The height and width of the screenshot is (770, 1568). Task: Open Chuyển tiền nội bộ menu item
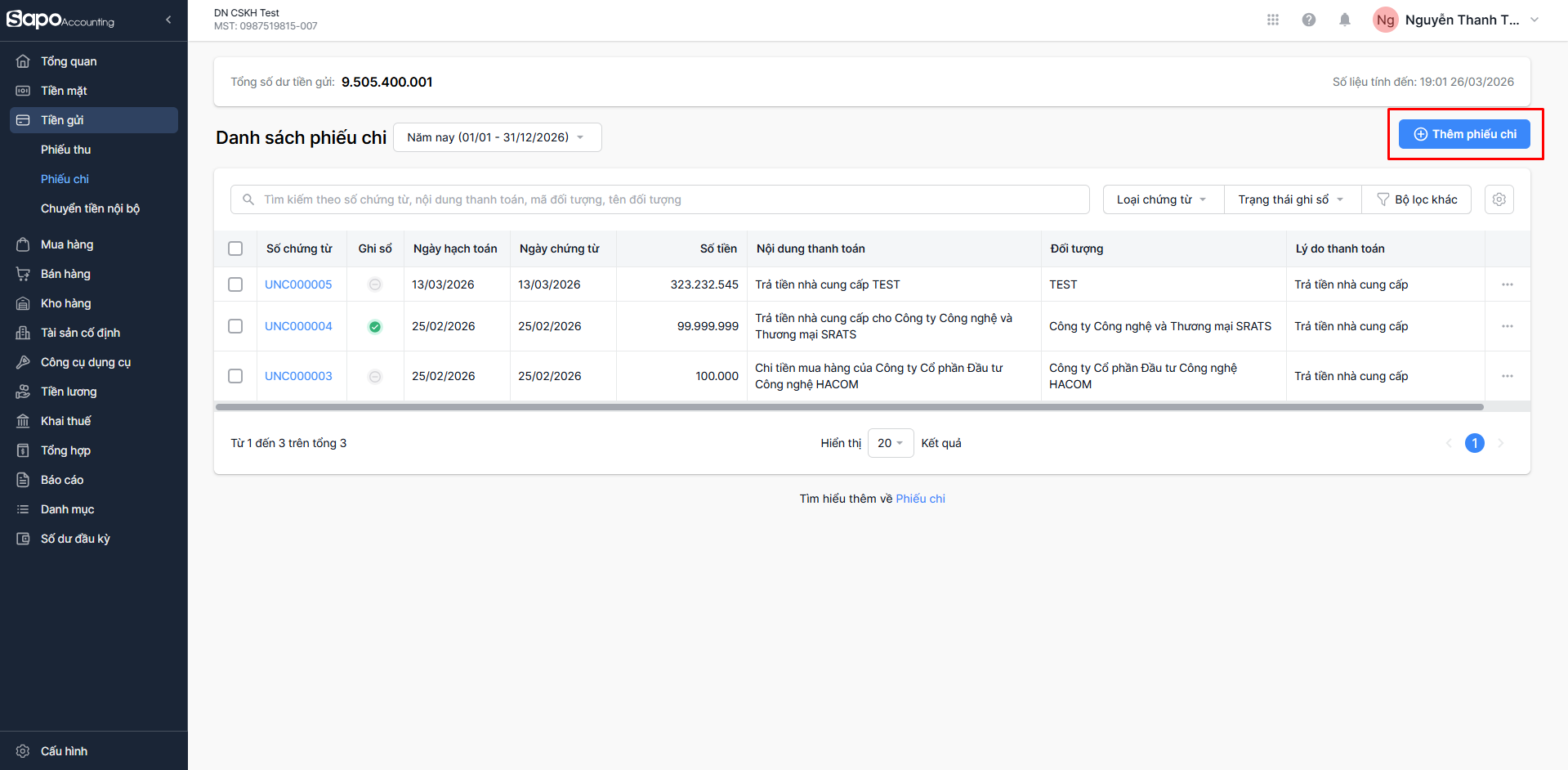click(90, 208)
